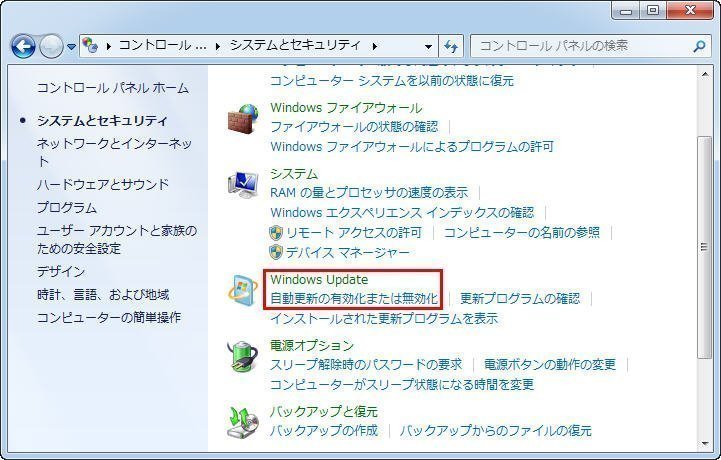Open デバイス マネージャー
The height and width of the screenshot is (460, 721).
(x=348, y=253)
